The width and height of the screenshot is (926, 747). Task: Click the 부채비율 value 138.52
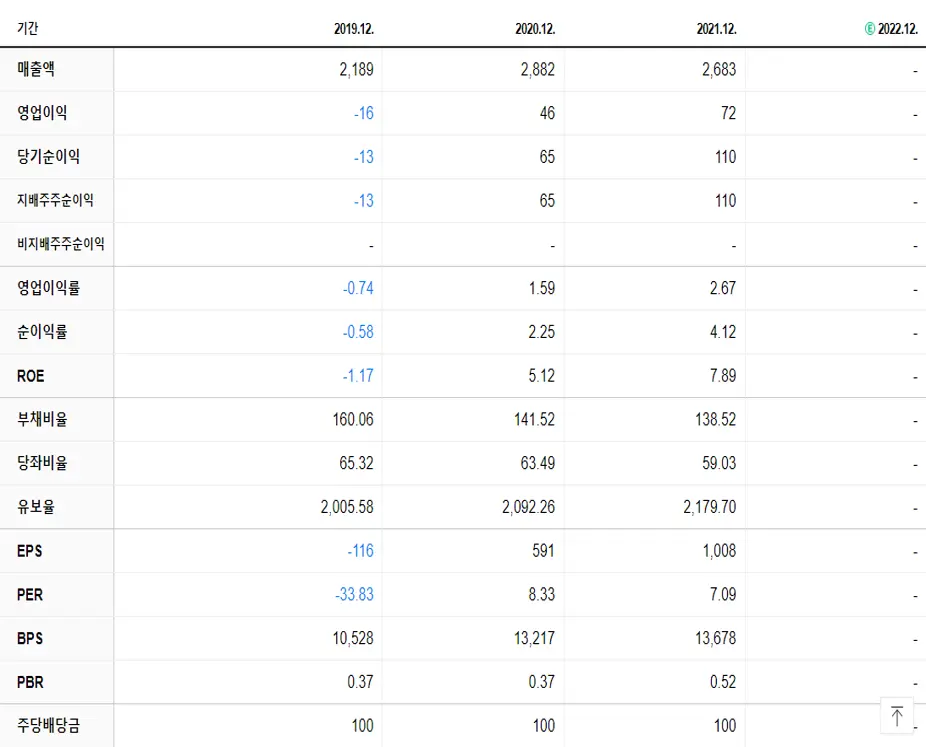click(x=716, y=419)
